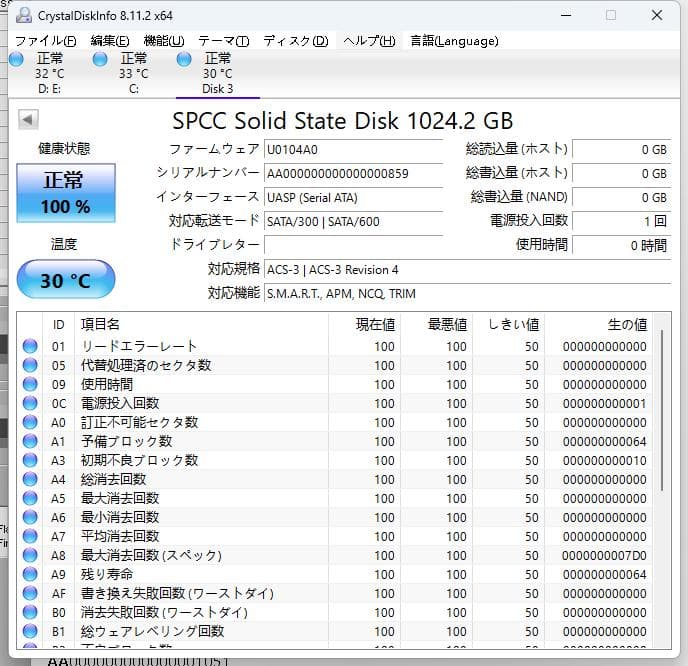688x666 pixels.
Task: Open the 言語(Language) menu
Action: [x=454, y=41]
